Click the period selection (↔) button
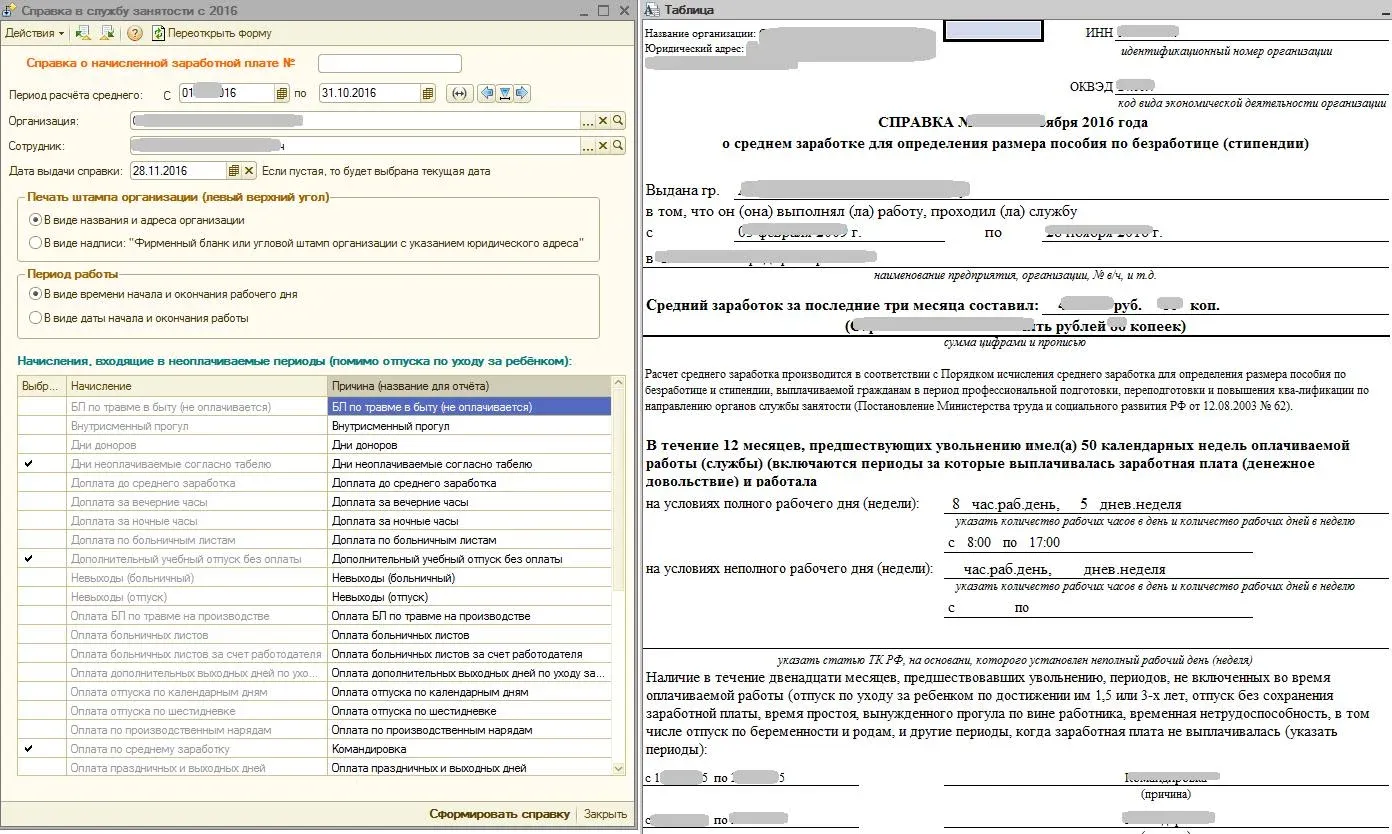1392x834 pixels. (x=459, y=93)
